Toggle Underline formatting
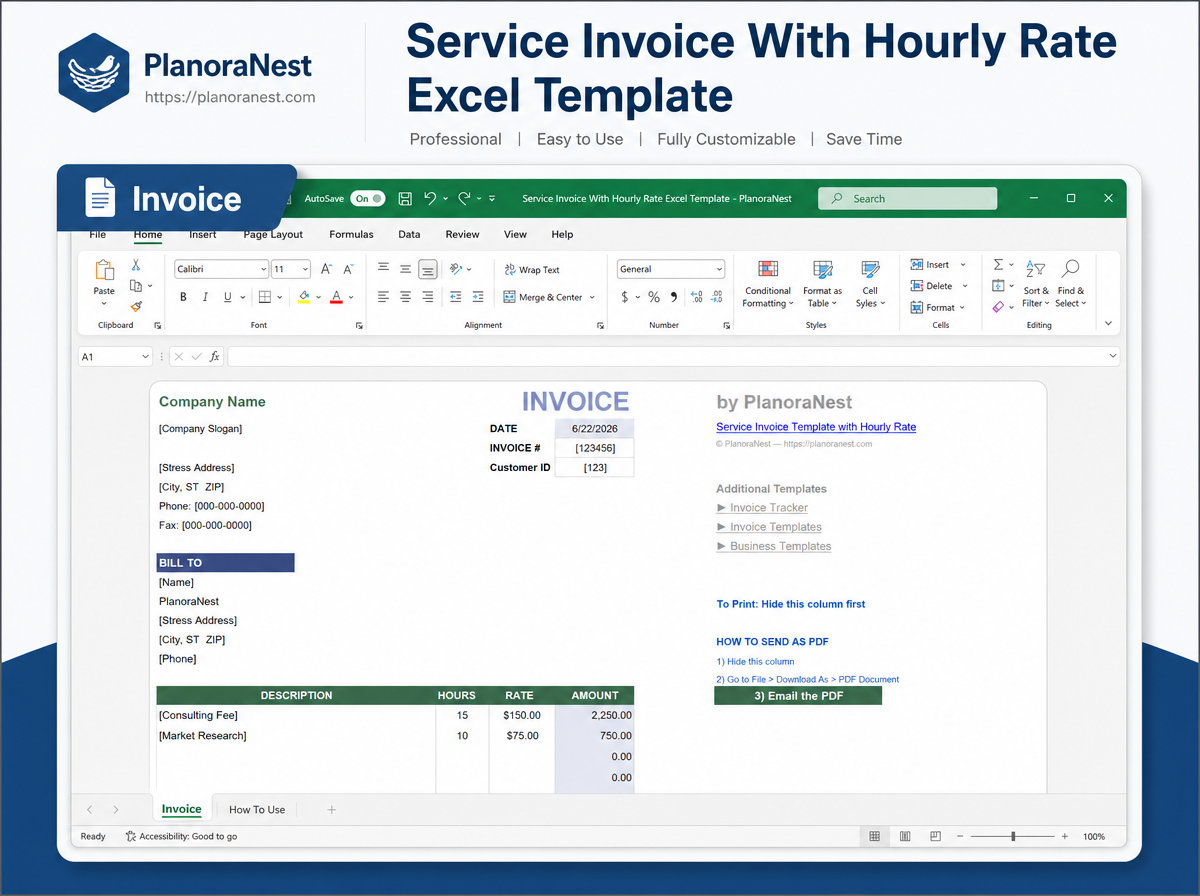The width and height of the screenshot is (1200, 896). pos(228,297)
